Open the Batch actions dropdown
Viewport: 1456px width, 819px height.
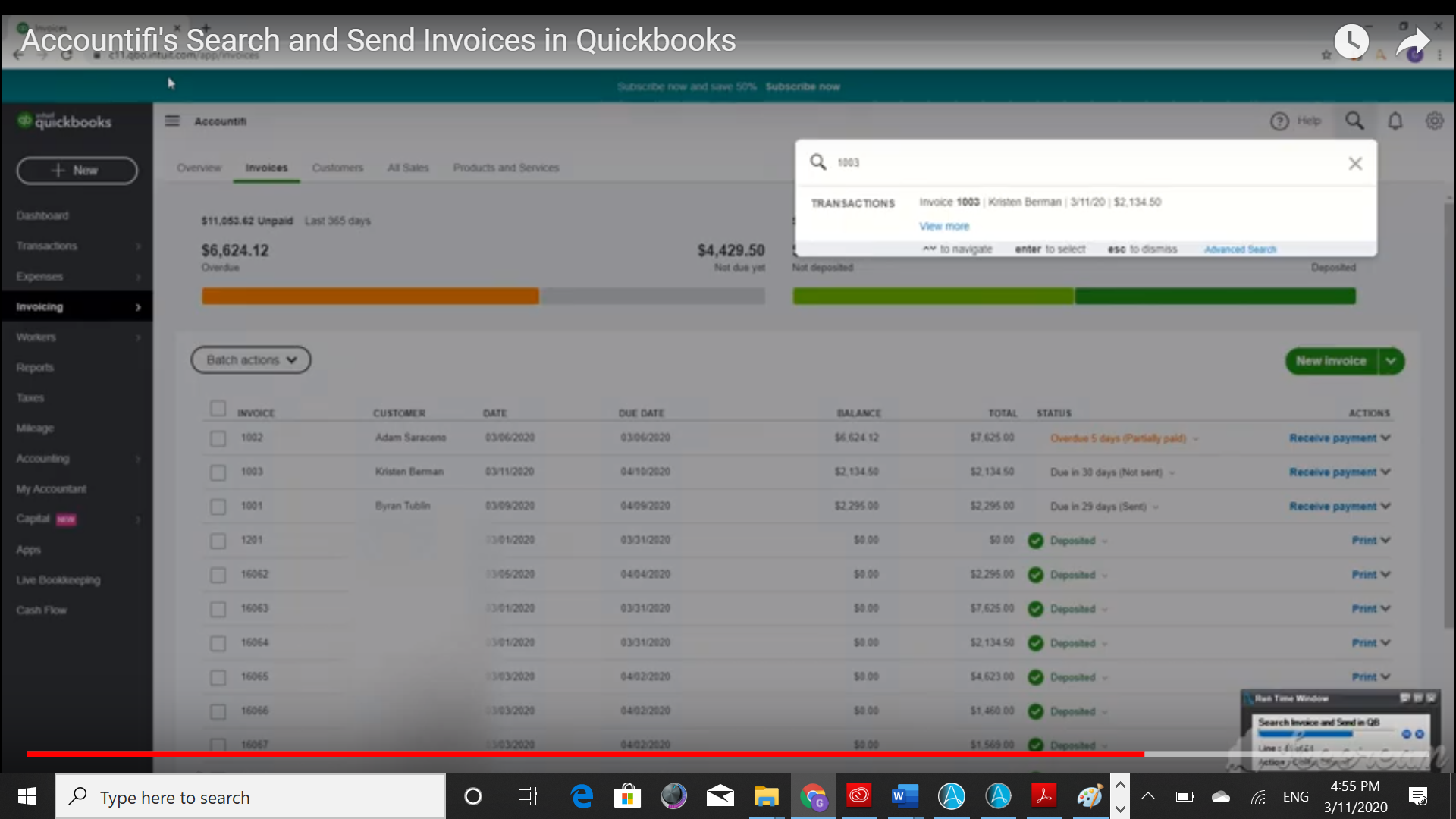[251, 360]
